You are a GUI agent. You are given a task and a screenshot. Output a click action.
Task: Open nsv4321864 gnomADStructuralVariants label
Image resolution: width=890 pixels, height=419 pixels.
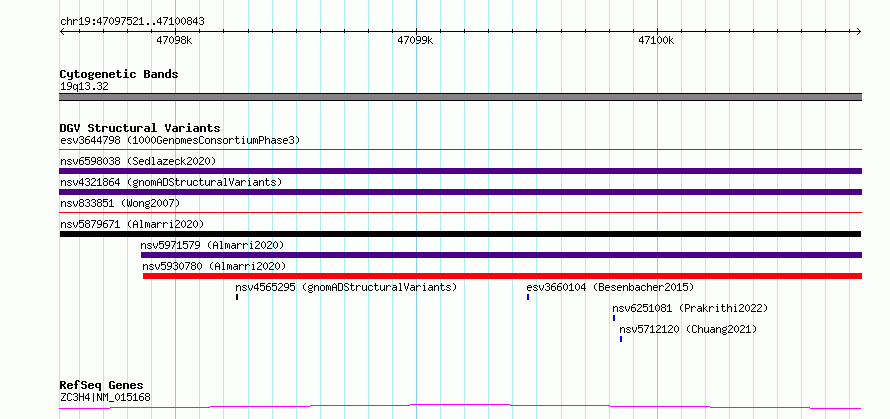click(171, 182)
